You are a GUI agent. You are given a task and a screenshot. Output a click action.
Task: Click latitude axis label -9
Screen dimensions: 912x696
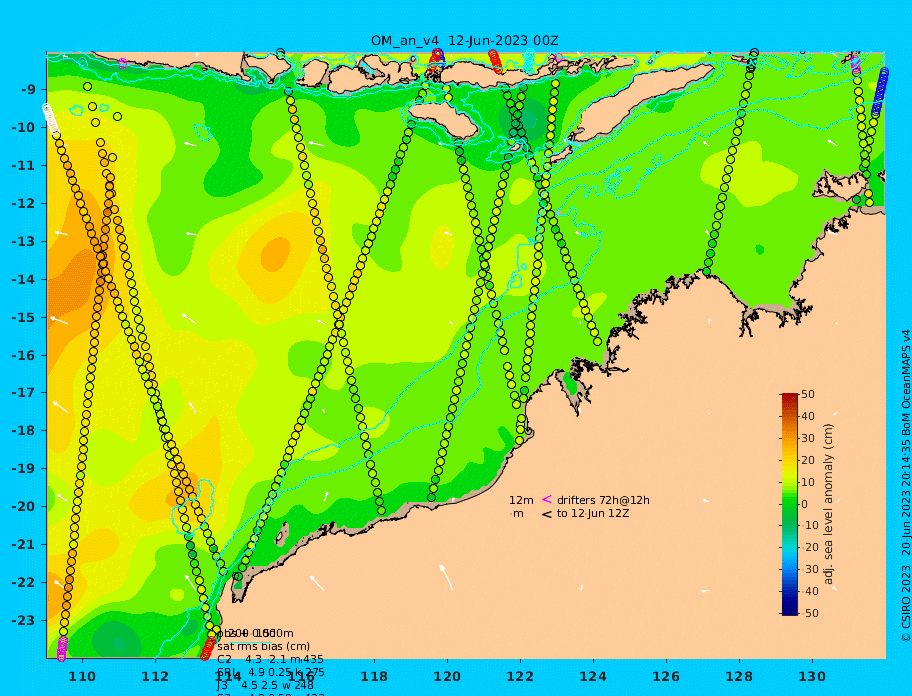(29, 90)
